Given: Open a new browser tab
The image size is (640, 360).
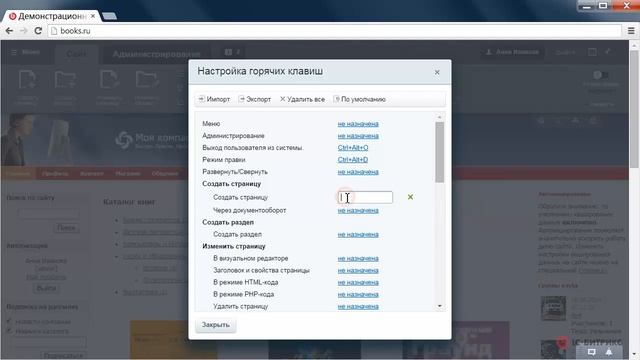Looking at the screenshot, I should pos(109,16).
